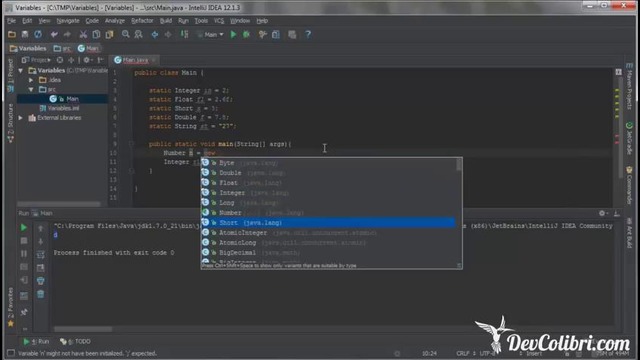Screen dimensions: 640x360
Task: Click the Save All toolbar icon
Action: pos(25,35)
